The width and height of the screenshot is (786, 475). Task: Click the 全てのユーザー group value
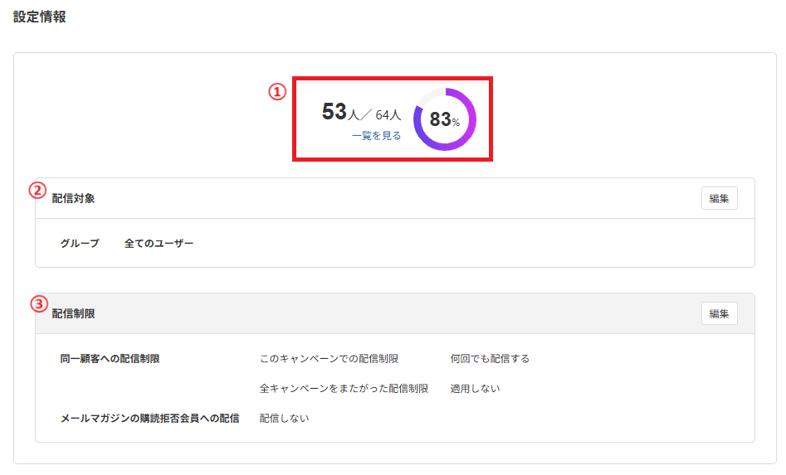tap(159, 244)
